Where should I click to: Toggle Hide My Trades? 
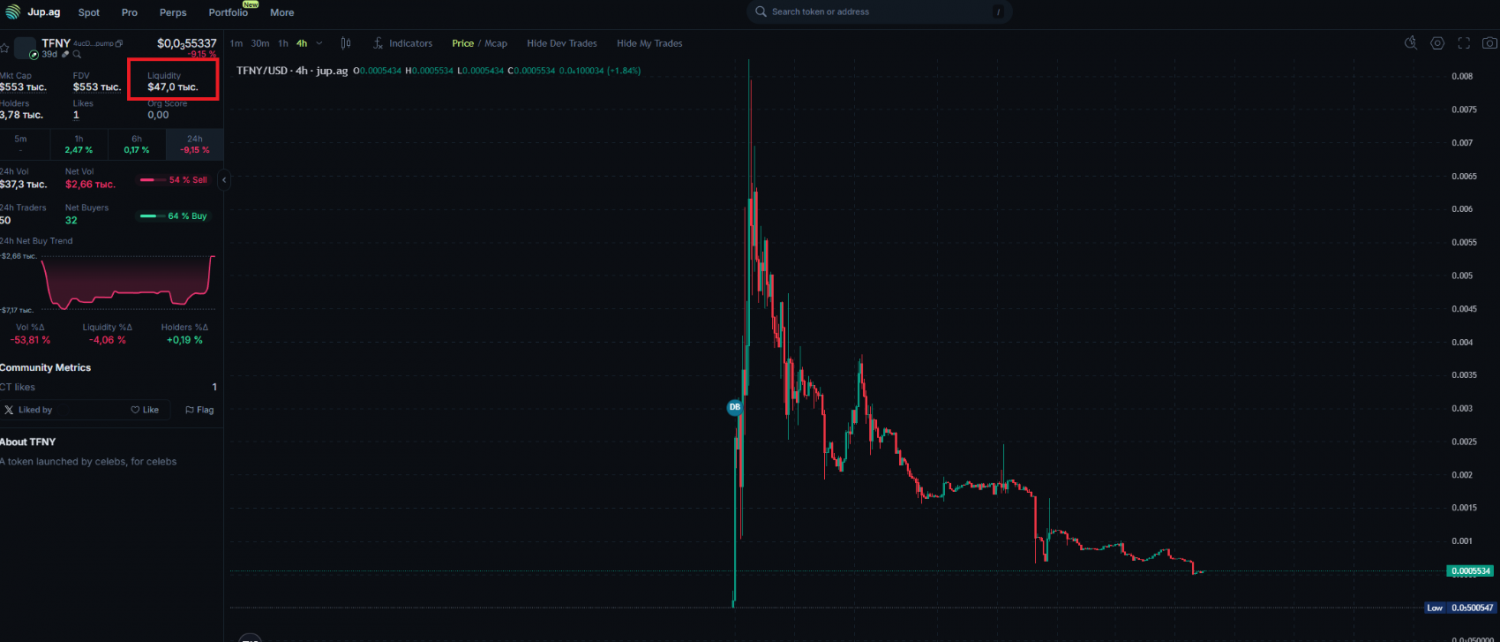[x=649, y=43]
